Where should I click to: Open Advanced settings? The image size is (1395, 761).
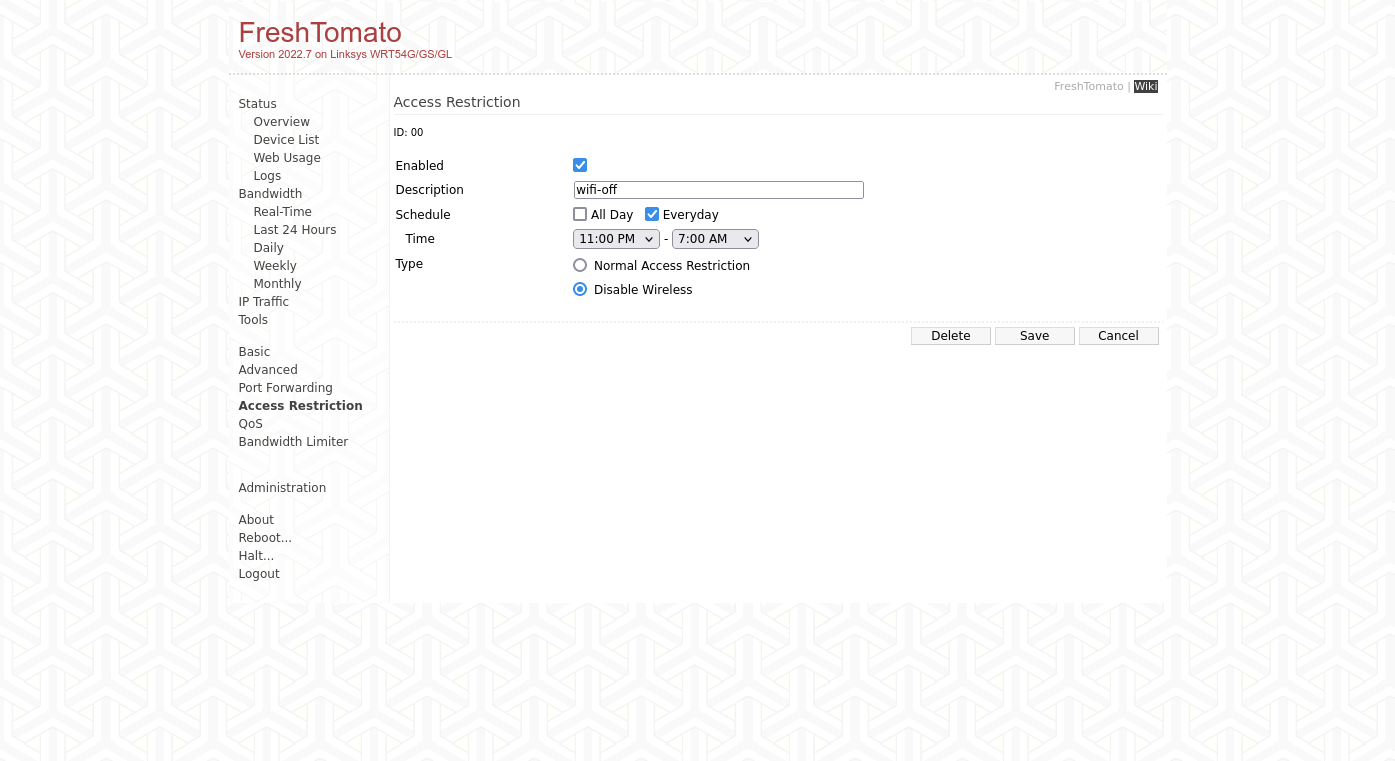click(268, 370)
